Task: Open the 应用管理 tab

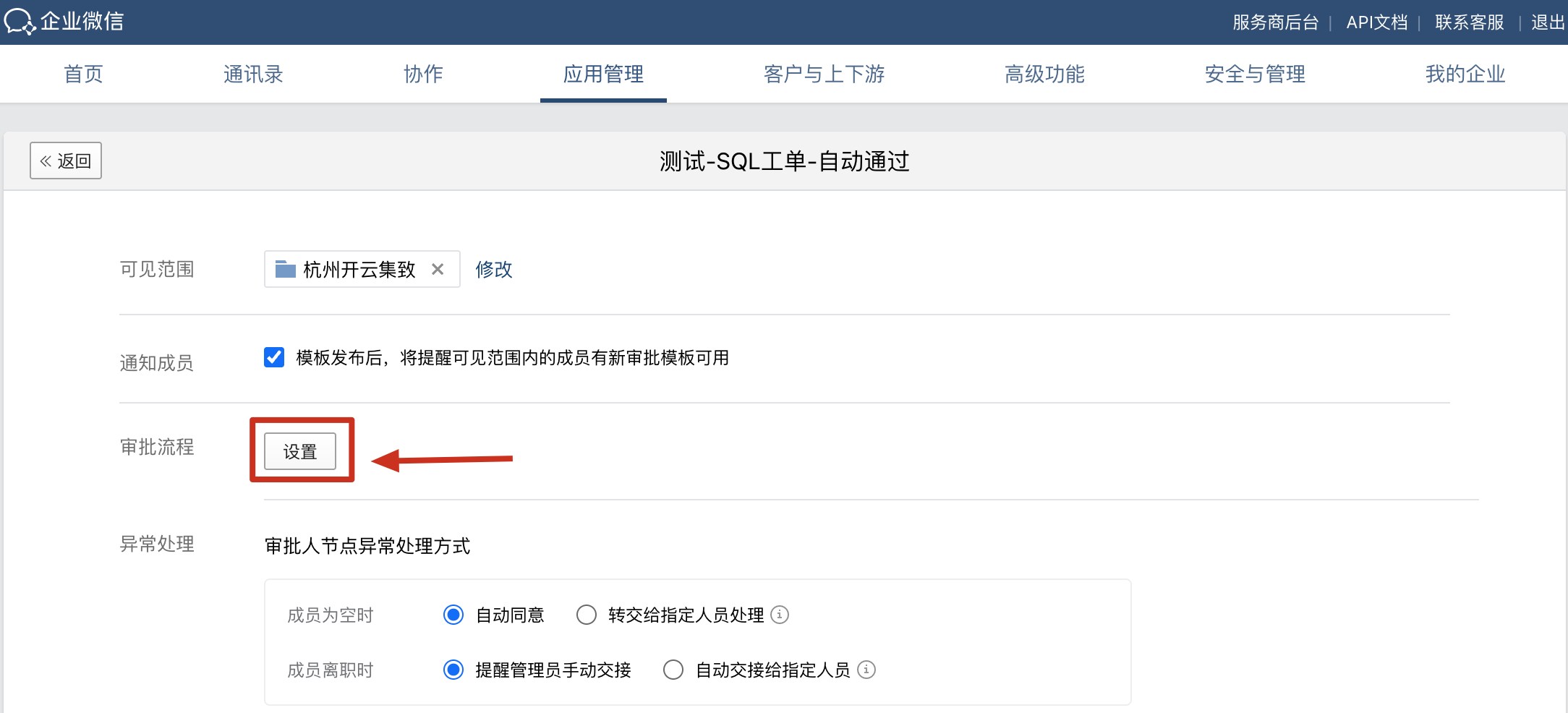Action: click(603, 74)
